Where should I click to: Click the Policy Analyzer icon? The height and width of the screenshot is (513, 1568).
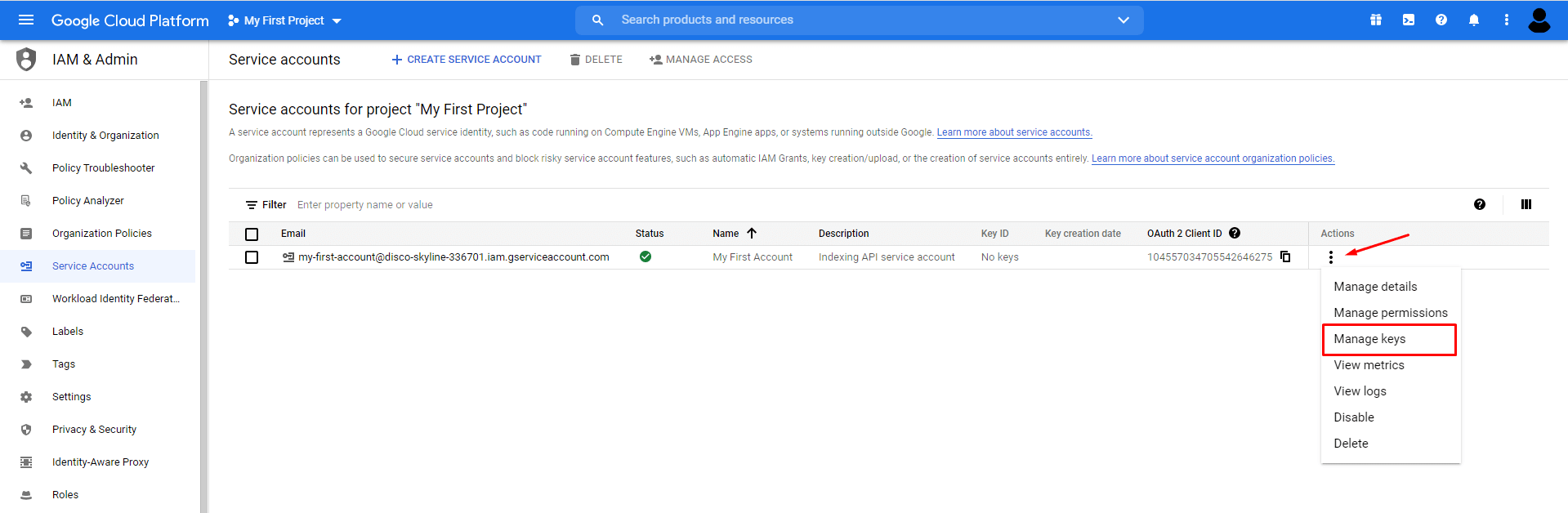pos(26,201)
